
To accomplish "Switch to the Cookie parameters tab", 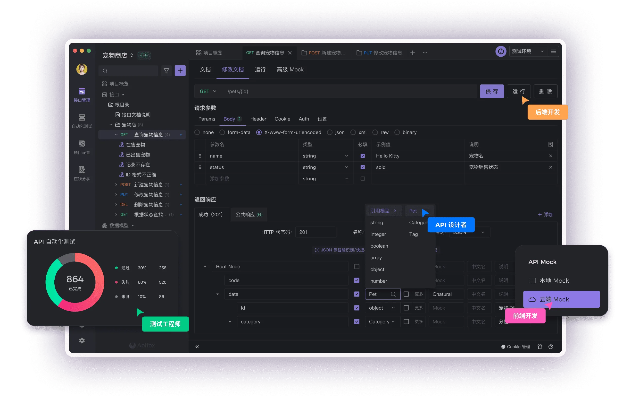I will click(279, 118).
